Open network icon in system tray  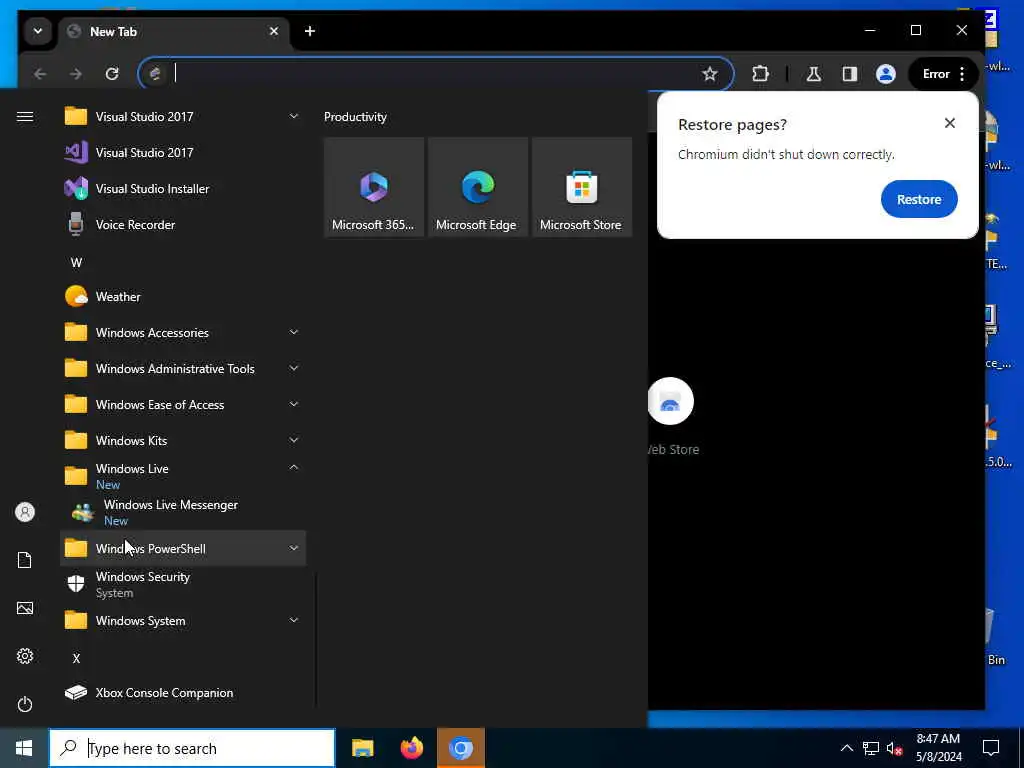[871, 748]
